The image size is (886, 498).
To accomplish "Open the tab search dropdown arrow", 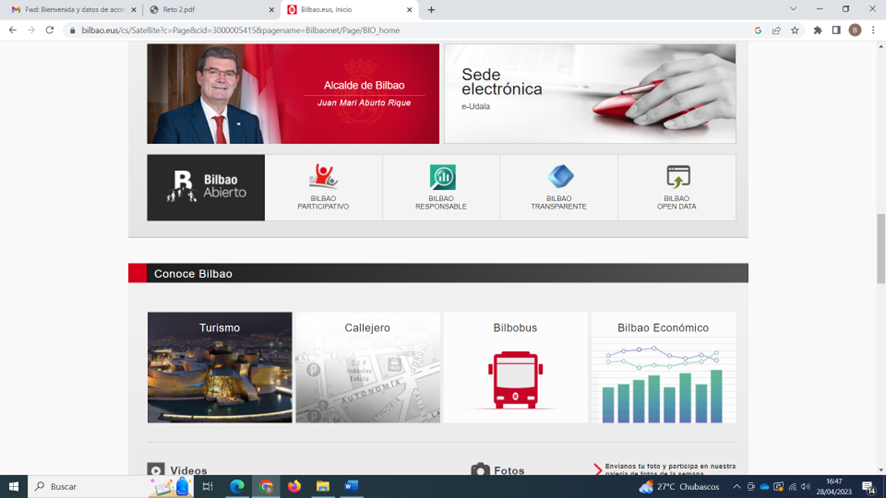I will click(793, 9).
